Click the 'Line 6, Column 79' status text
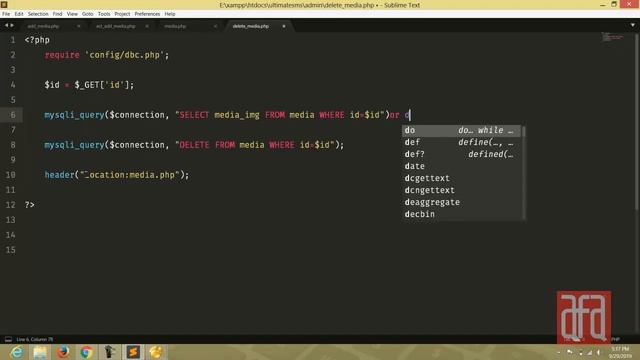This screenshot has width=640, height=360. tap(35, 339)
